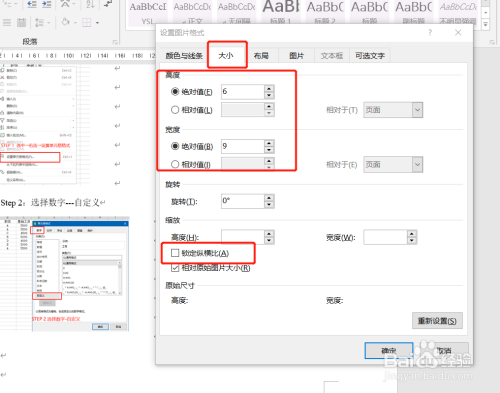
Task: Click the Line Spacing icon
Action: [x=39, y=23]
